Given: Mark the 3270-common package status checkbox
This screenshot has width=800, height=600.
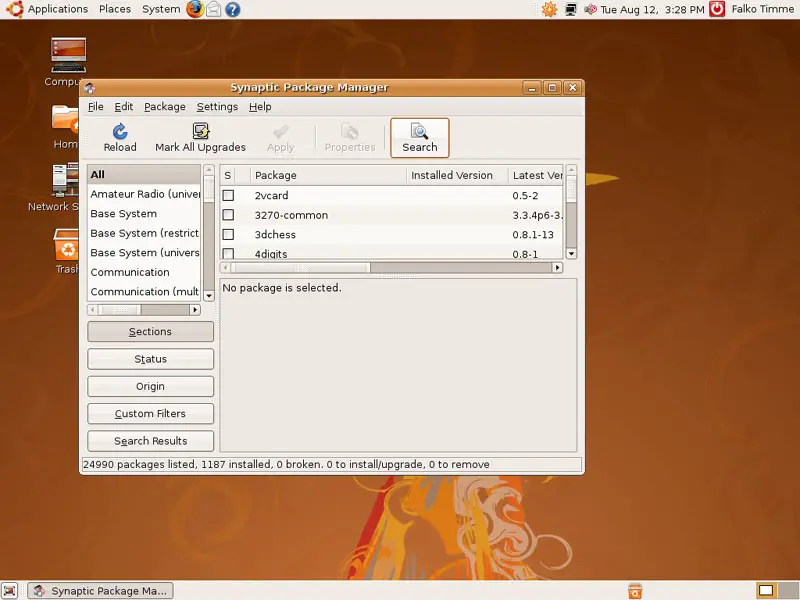Looking at the screenshot, I should 228,215.
